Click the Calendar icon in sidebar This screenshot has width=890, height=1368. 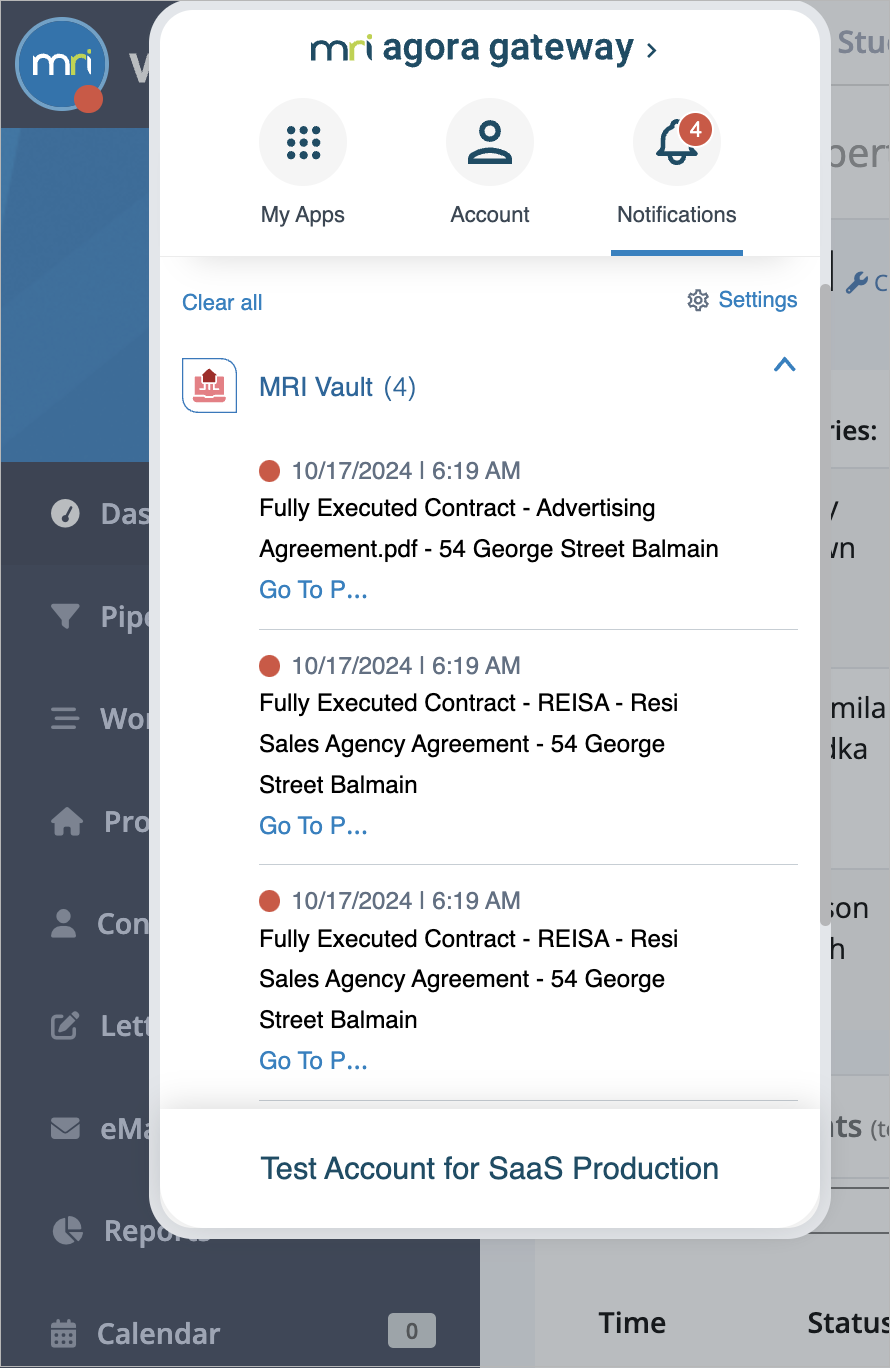click(x=63, y=1333)
